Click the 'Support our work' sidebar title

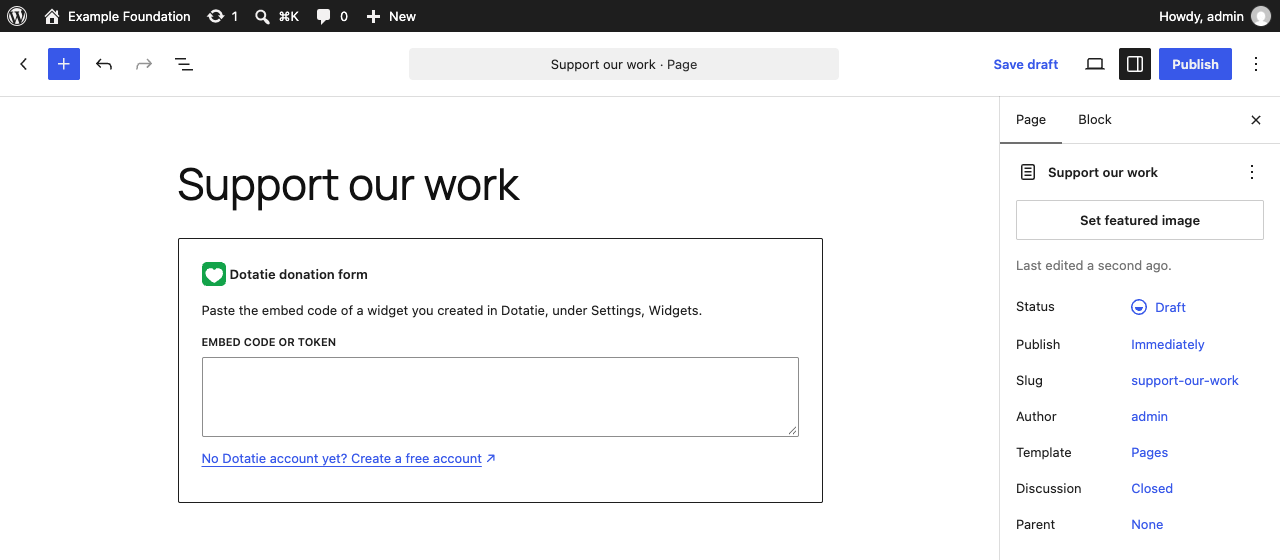(1103, 172)
